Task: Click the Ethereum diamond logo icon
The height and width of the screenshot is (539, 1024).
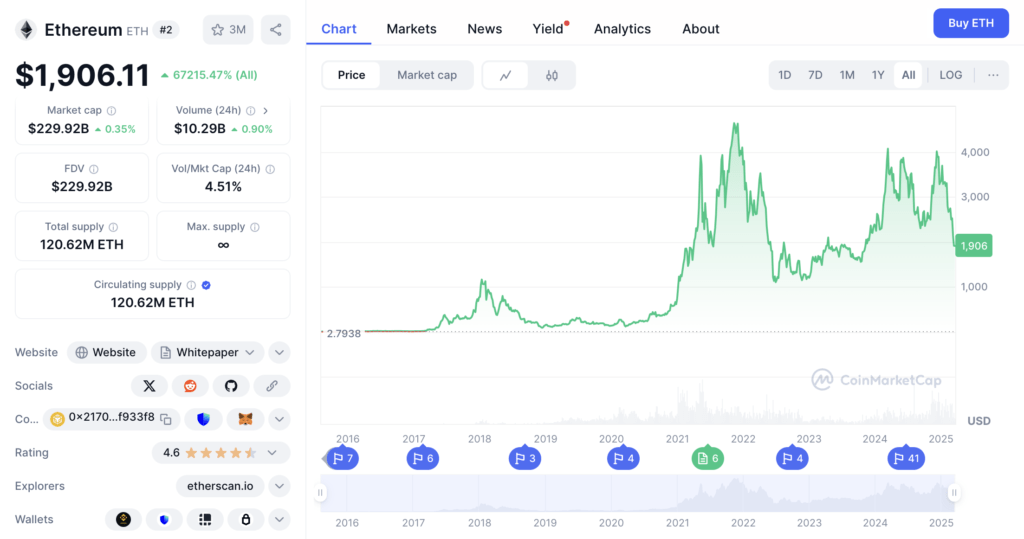Action: point(26,29)
